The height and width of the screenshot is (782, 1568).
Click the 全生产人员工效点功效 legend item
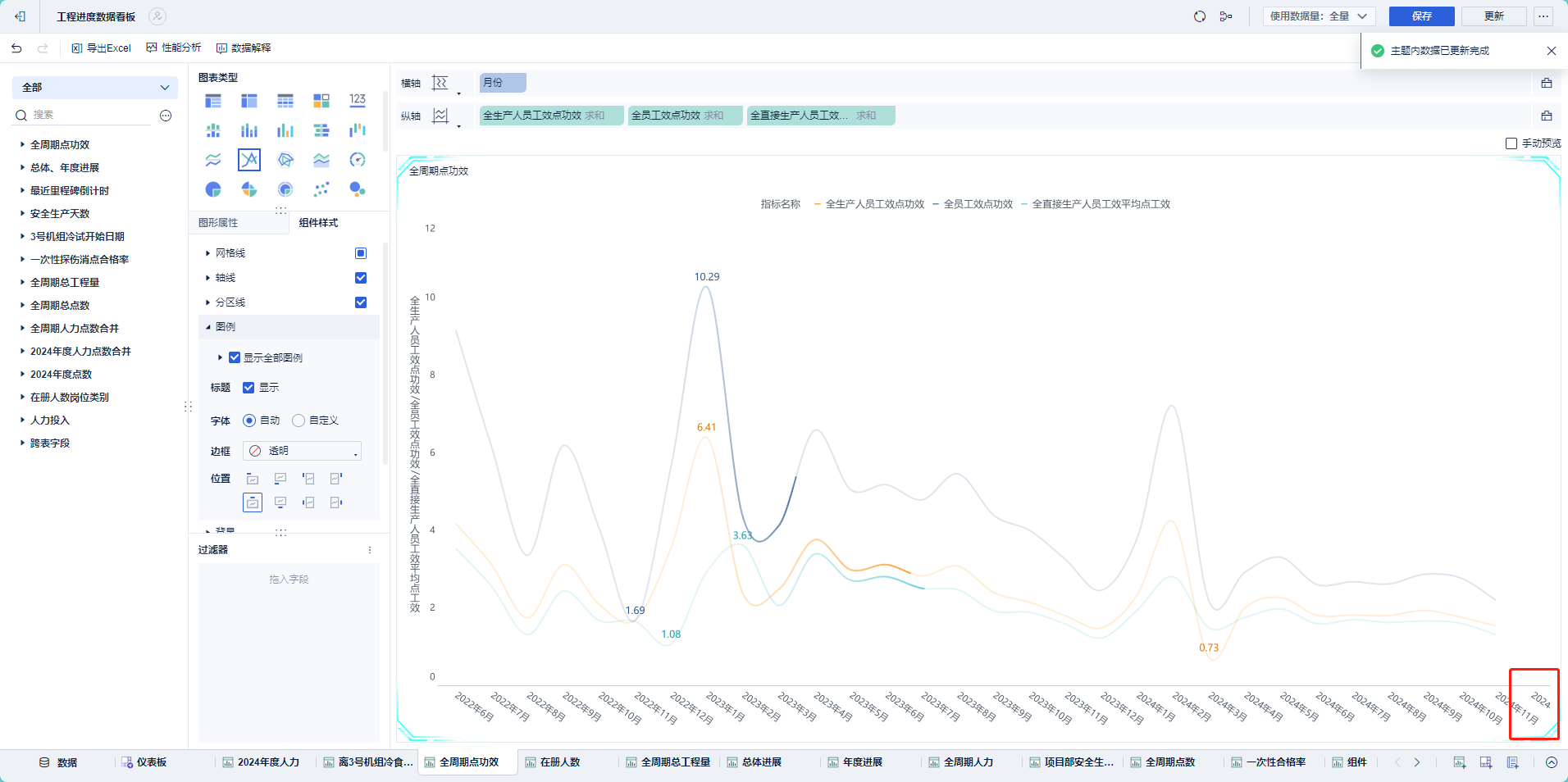pyautogui.click(x=869, y=204)
